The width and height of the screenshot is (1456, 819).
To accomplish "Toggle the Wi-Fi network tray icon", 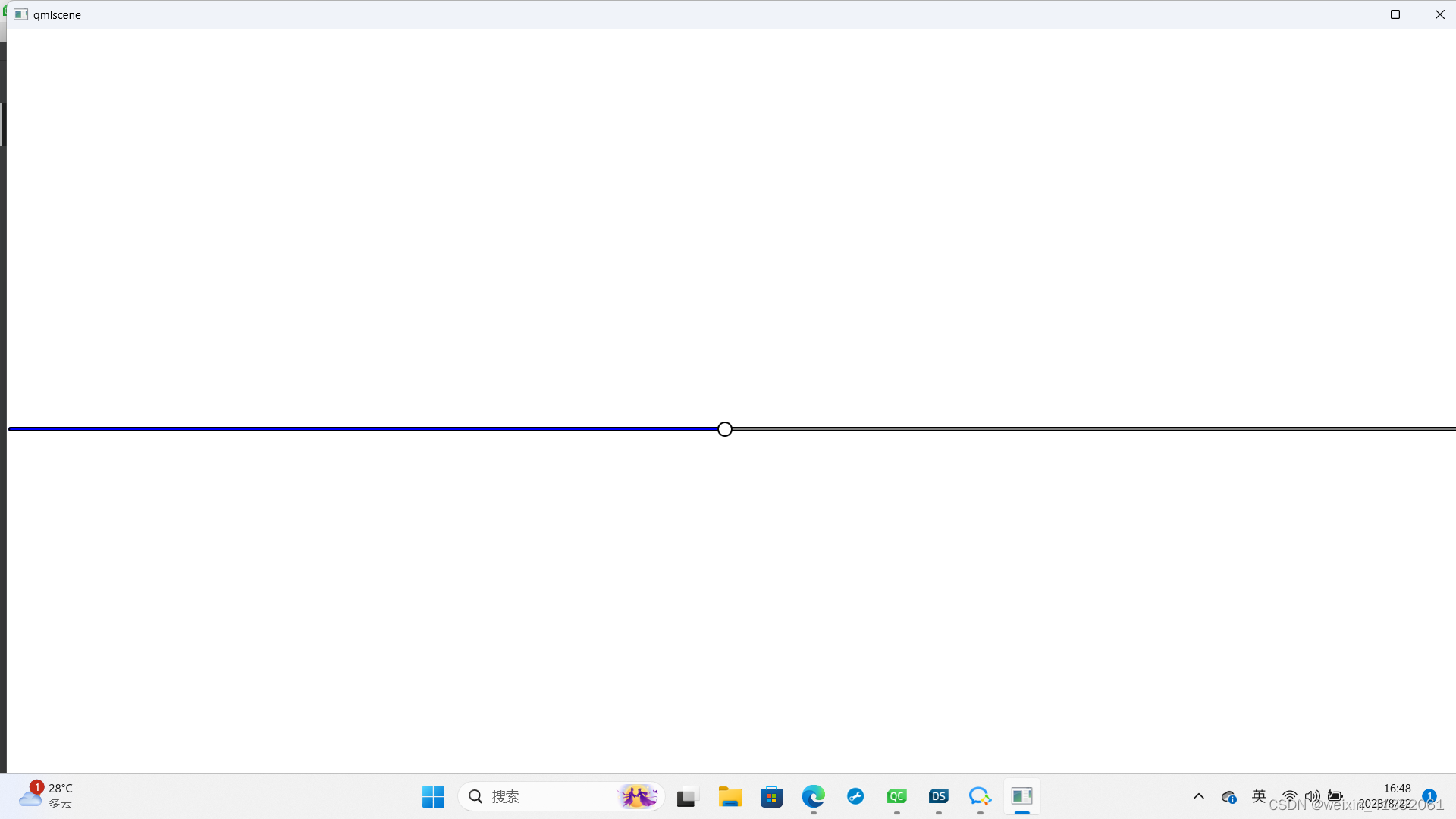I will 1291,796.
